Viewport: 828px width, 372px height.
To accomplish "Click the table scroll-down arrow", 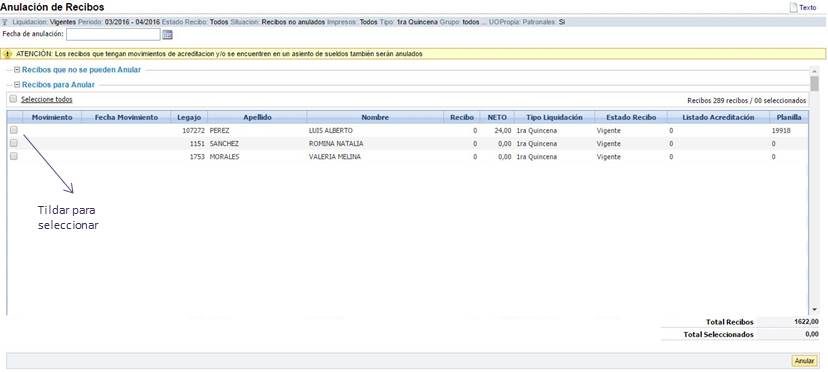I will point(814,310).
